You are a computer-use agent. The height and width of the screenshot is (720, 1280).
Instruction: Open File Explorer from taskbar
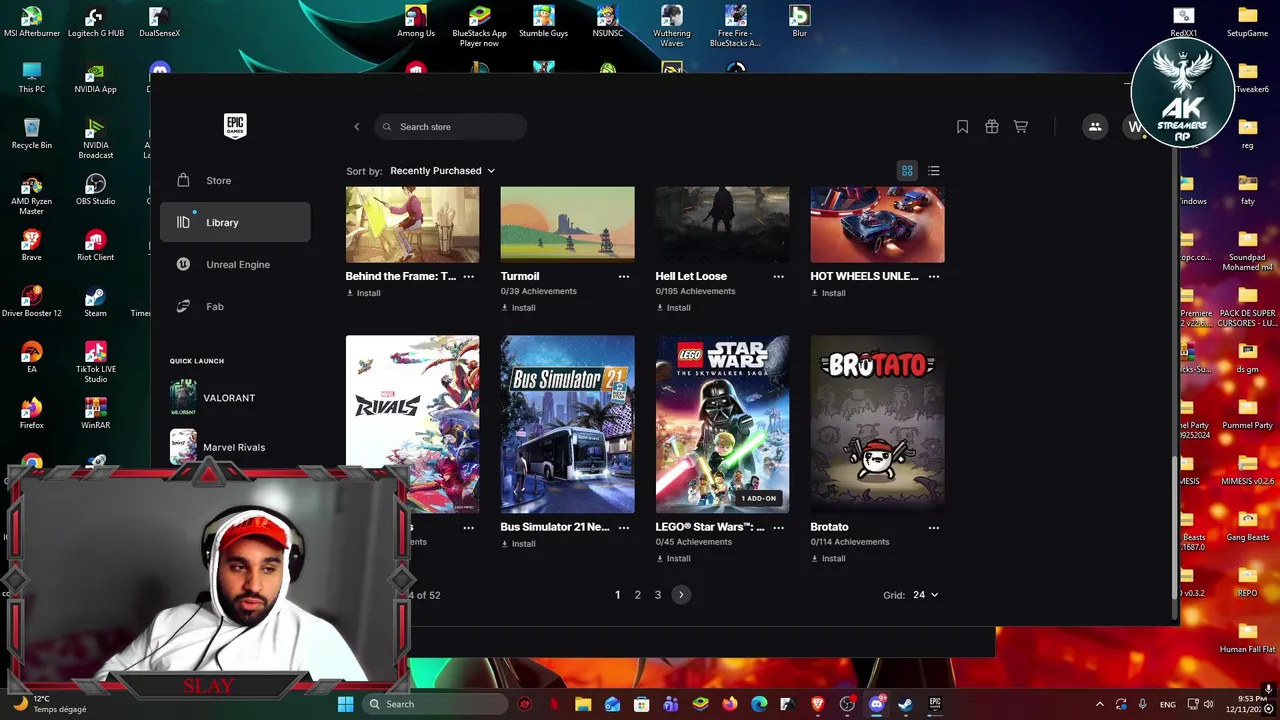(x=583, y=704)
